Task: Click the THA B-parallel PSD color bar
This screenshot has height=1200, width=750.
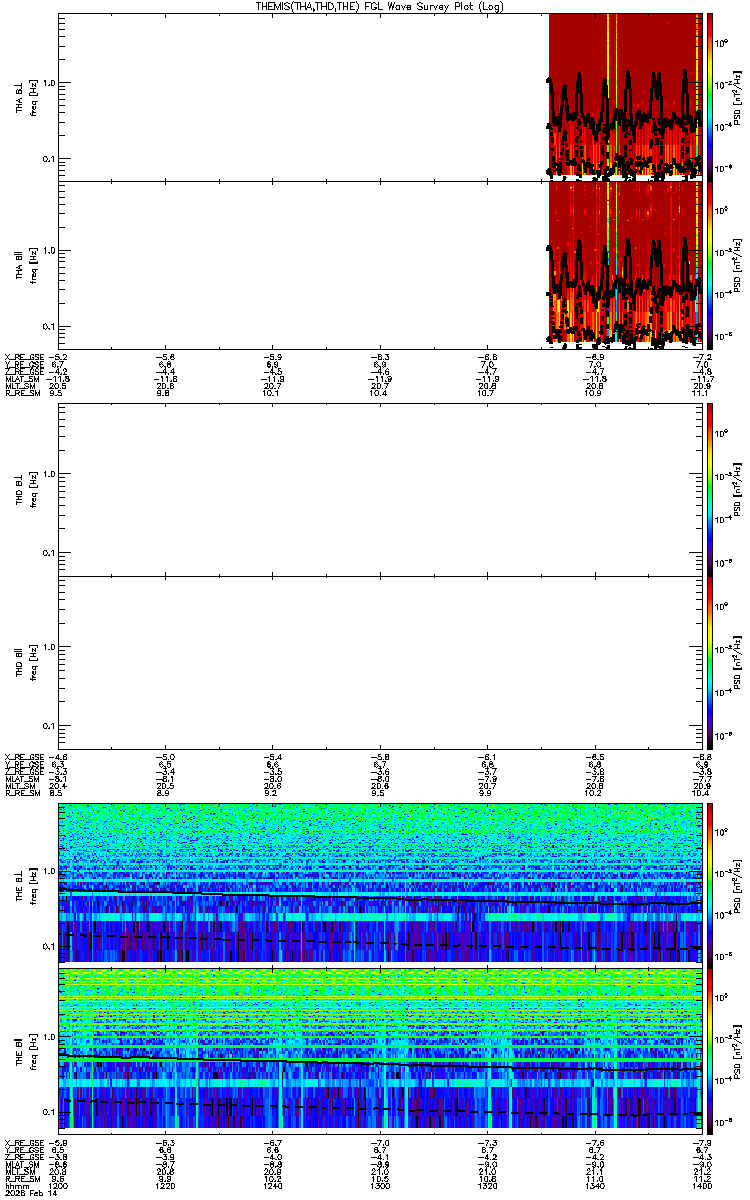Action: 710,266
